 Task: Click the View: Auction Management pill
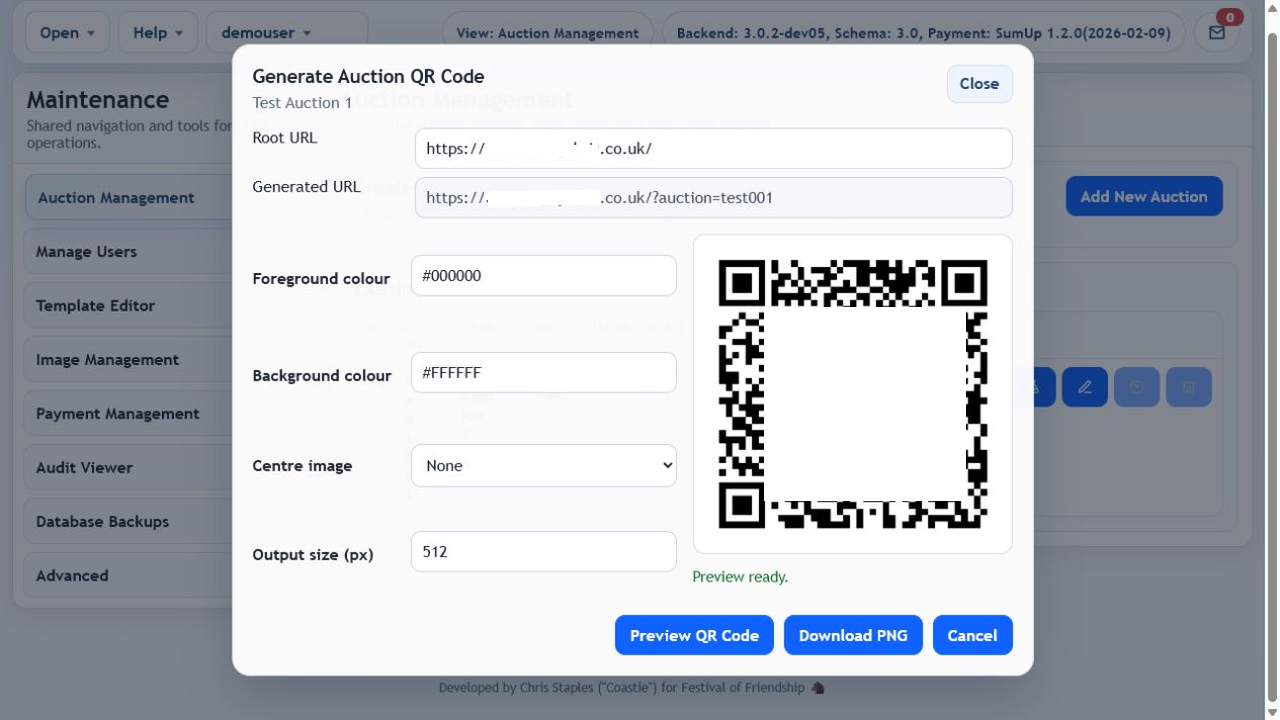click(547, 33)
